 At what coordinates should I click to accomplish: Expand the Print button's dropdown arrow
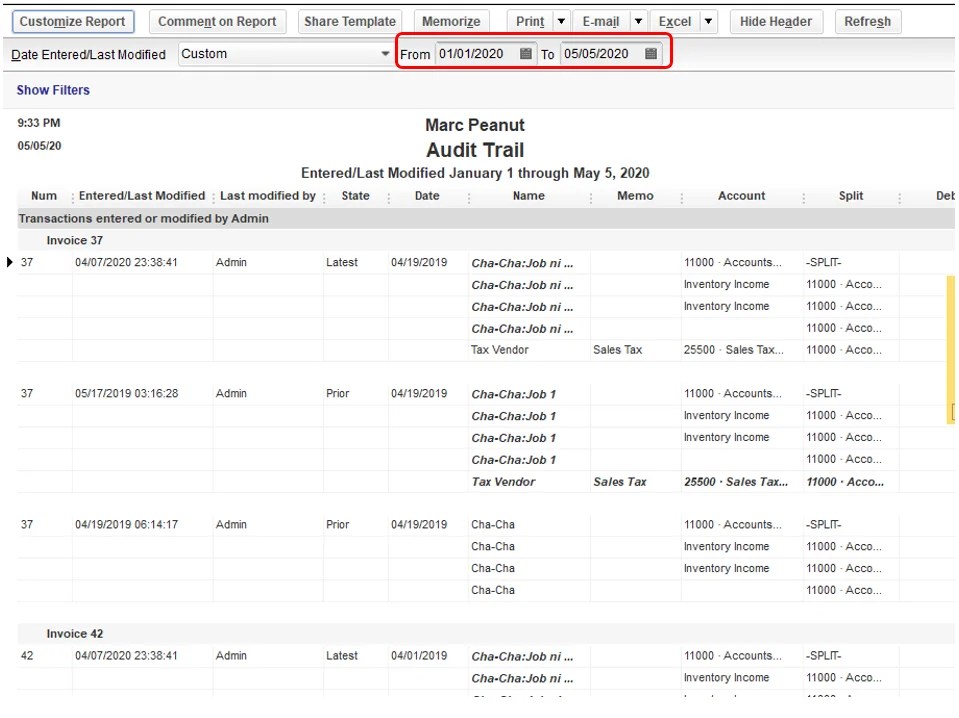coord(561,20)
